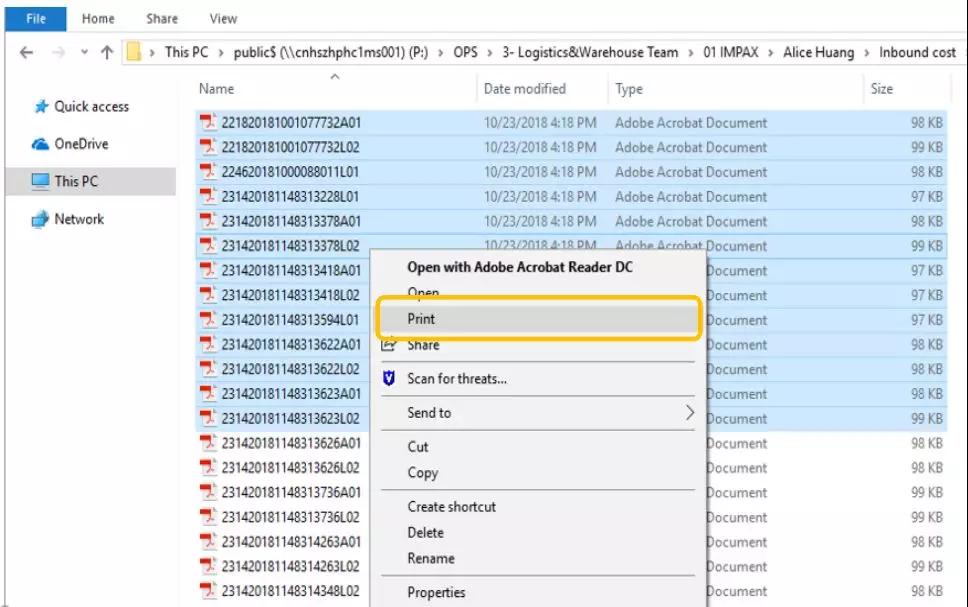Sort by the Date modified column header
The width and height of the screenshot is (968, 607).
tap(525, 89)
